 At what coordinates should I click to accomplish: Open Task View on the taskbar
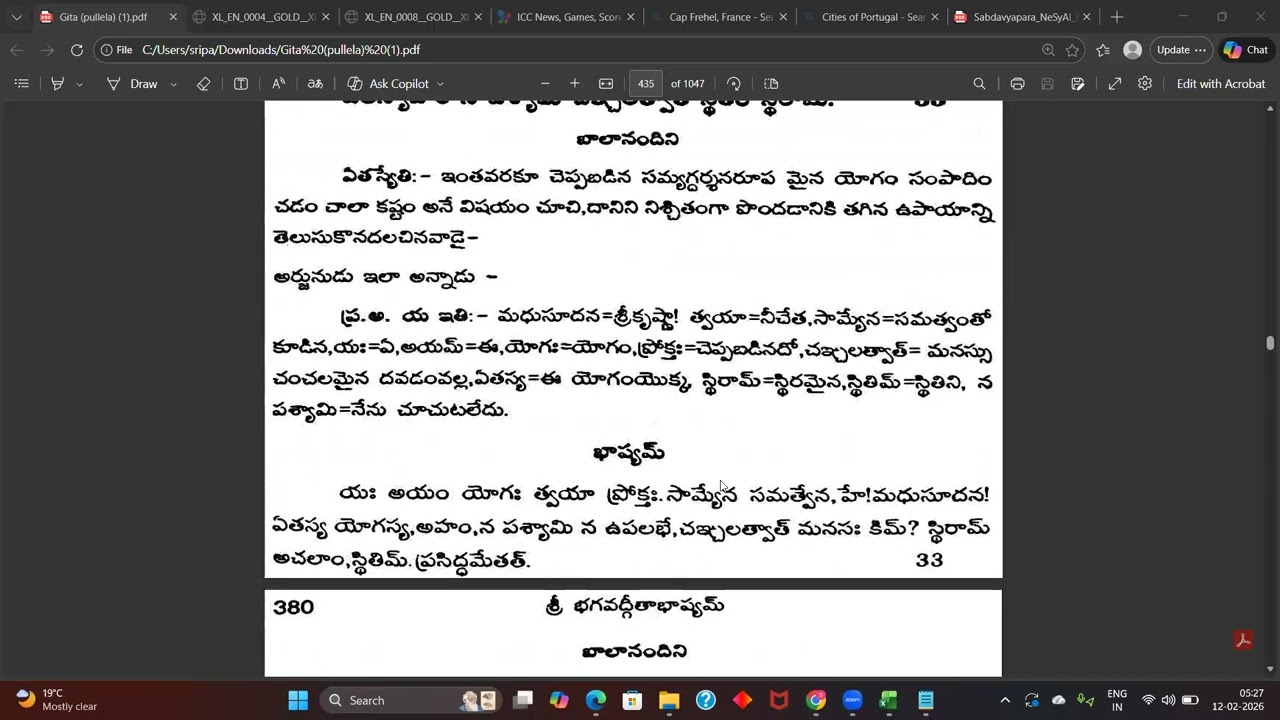(x=523, y=700)
